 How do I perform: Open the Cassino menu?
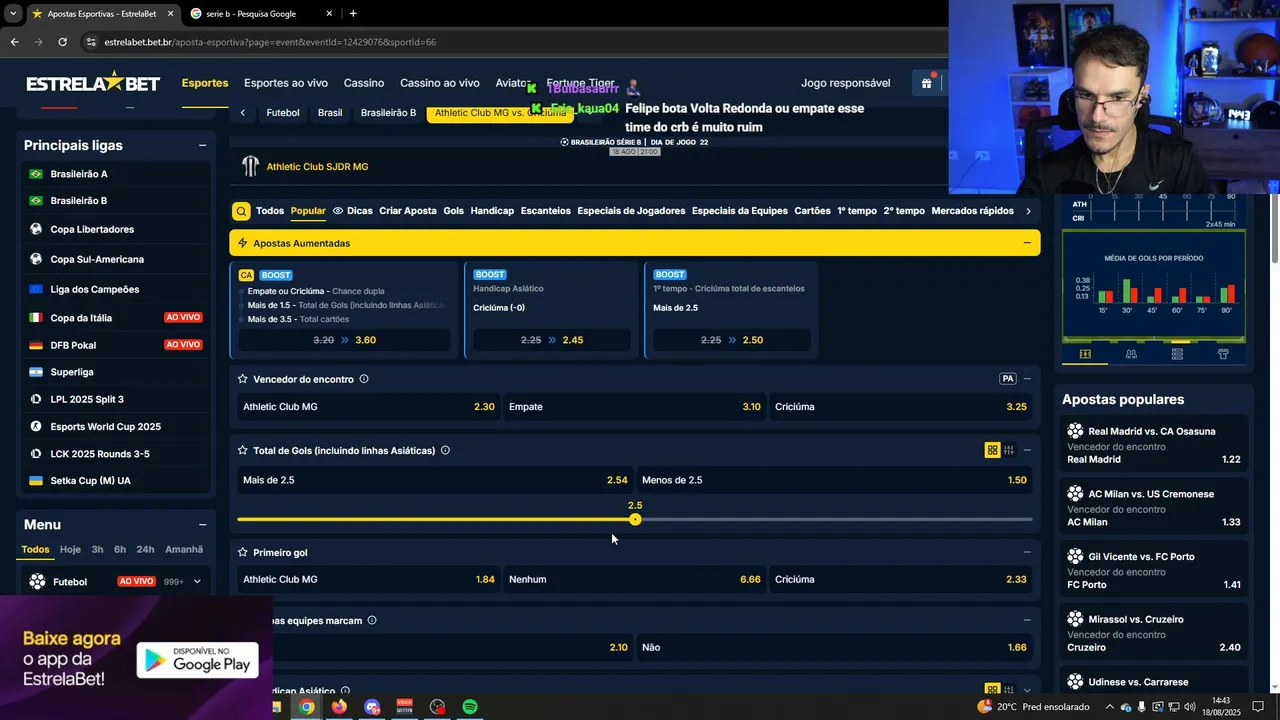(x=364, y=83)
